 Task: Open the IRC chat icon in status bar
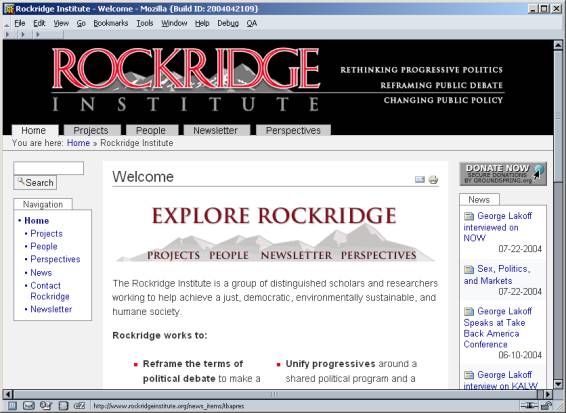[x=79, y=406]
